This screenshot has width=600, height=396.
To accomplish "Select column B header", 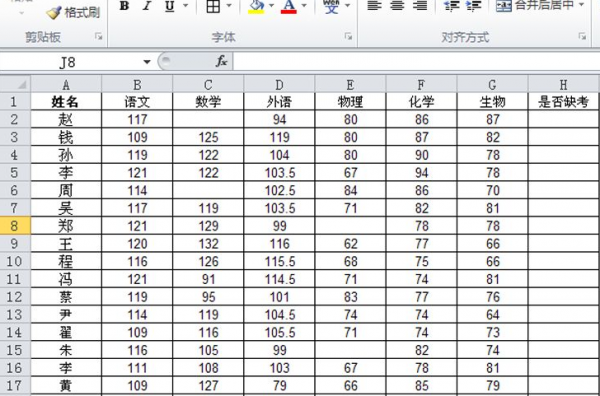I will tap(137, 84).
